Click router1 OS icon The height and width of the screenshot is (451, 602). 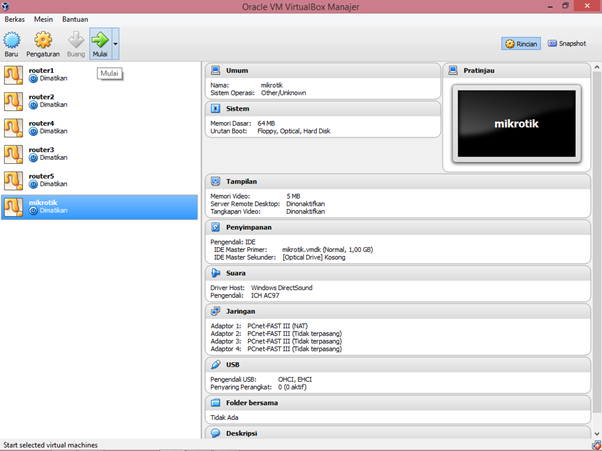(13, 75)
